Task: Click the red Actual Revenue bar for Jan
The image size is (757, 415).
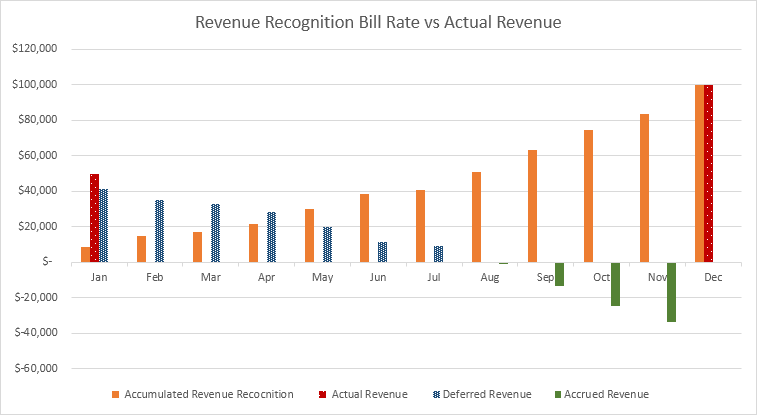Action: [94, 218]
